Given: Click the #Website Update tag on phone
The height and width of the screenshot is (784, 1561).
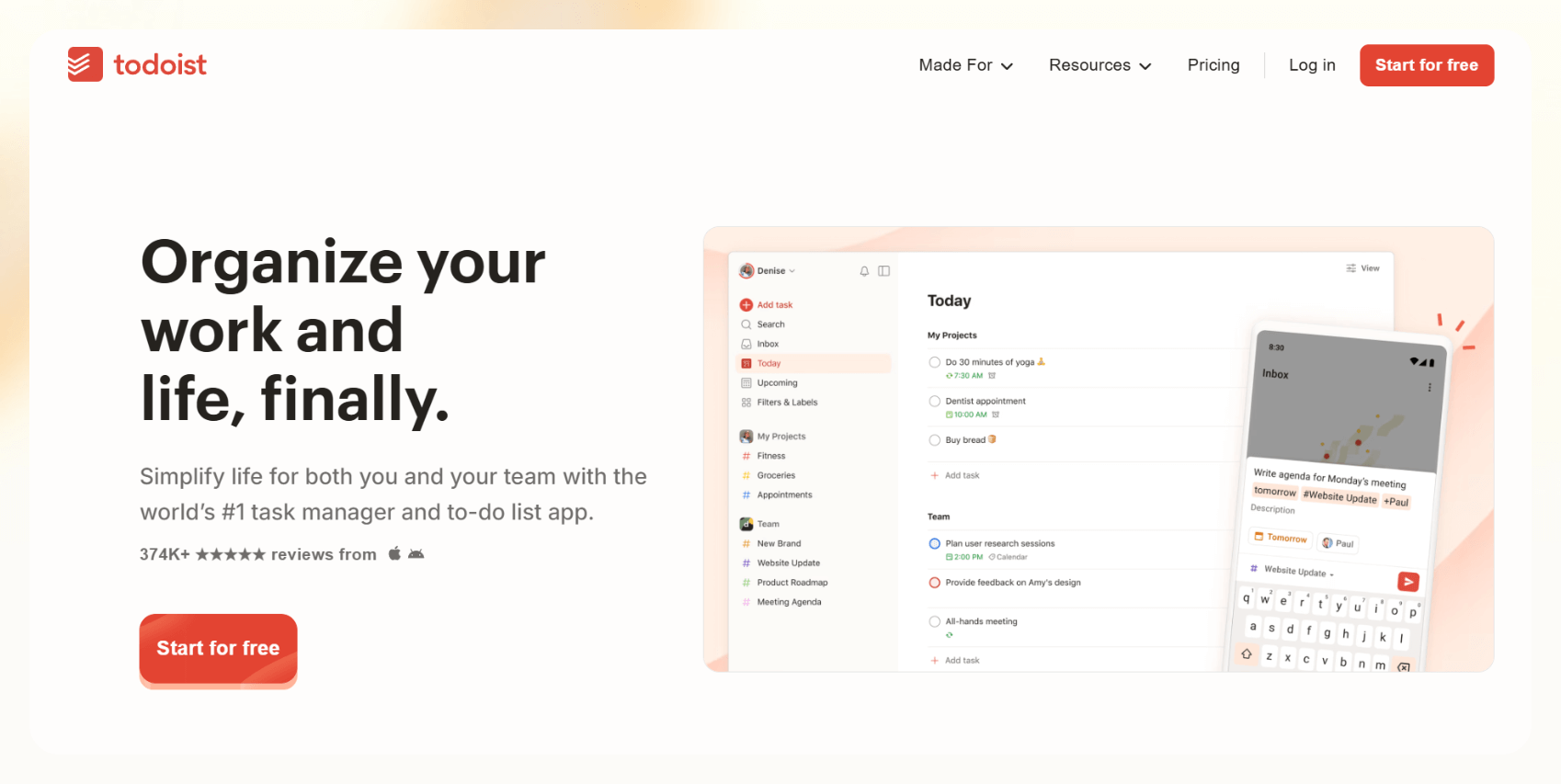Looking at the screenshot, I should pos(1339,496).
